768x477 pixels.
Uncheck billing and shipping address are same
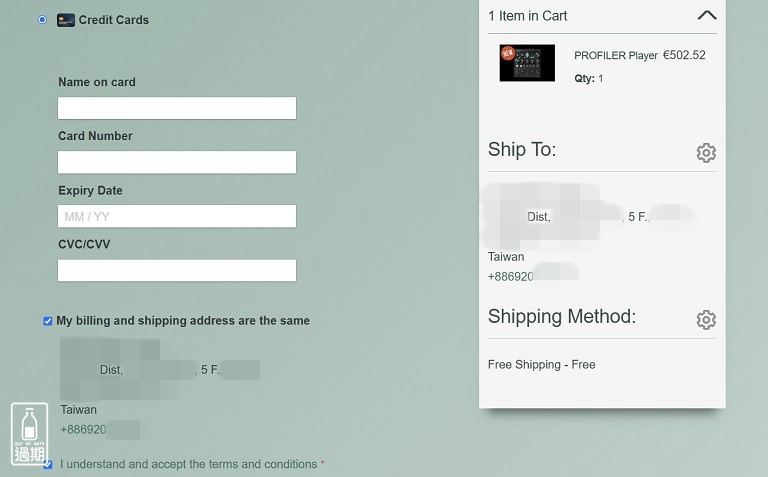48,321
